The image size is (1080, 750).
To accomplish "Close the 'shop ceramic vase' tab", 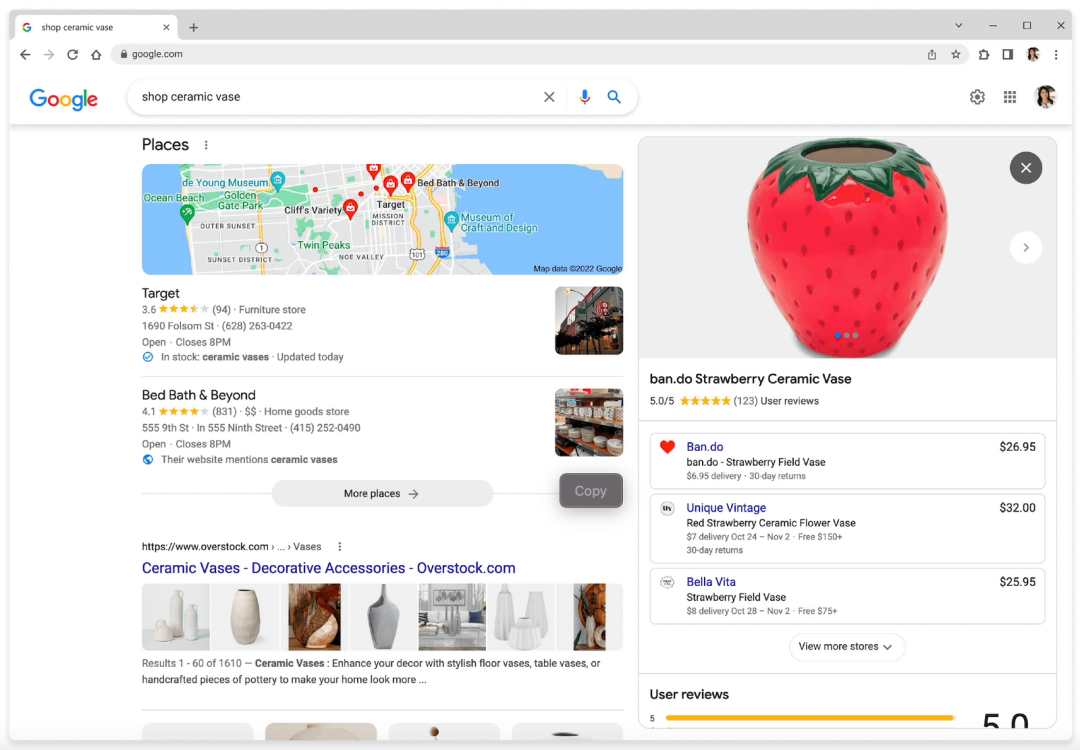I will [x=166, y=28].
